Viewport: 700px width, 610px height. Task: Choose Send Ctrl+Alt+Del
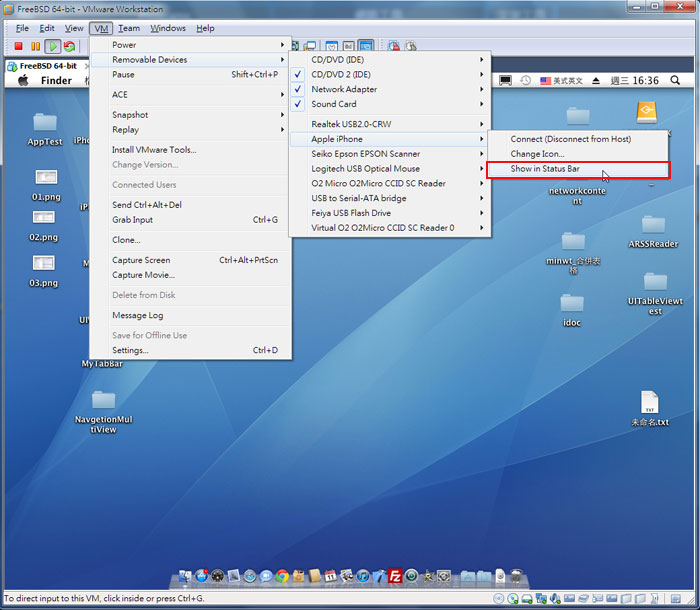191,205
